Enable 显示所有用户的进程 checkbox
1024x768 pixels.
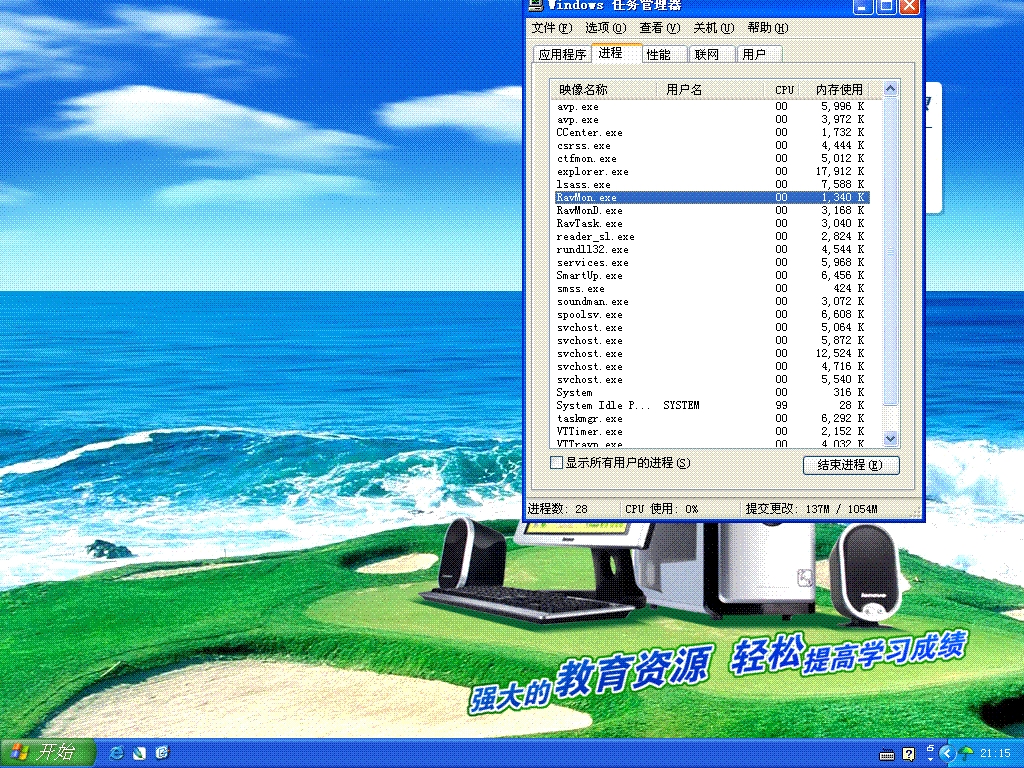(556, 462)
